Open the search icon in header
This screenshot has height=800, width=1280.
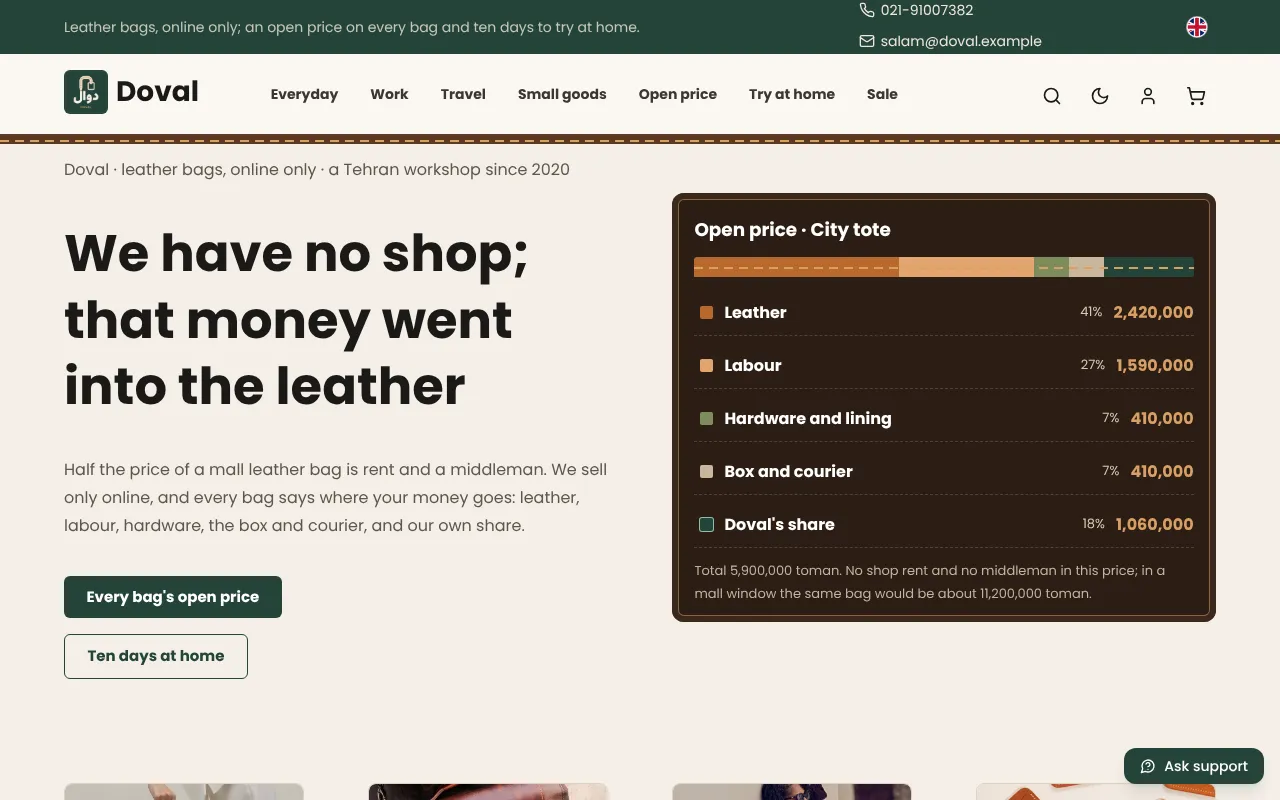click(1052, 96)
